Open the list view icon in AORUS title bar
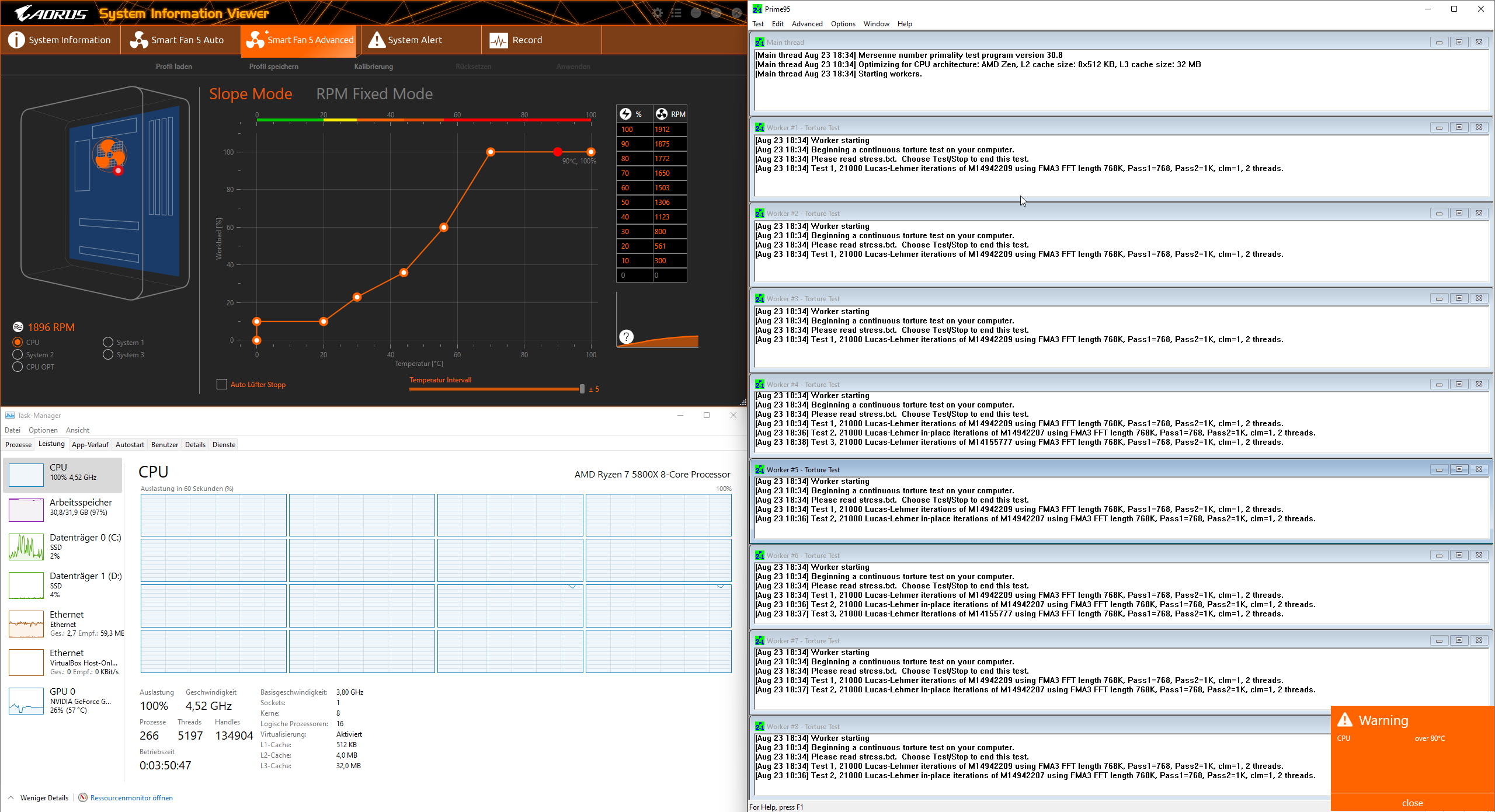Viewport: 1495px width, 812px height. [x=676, y=13]
